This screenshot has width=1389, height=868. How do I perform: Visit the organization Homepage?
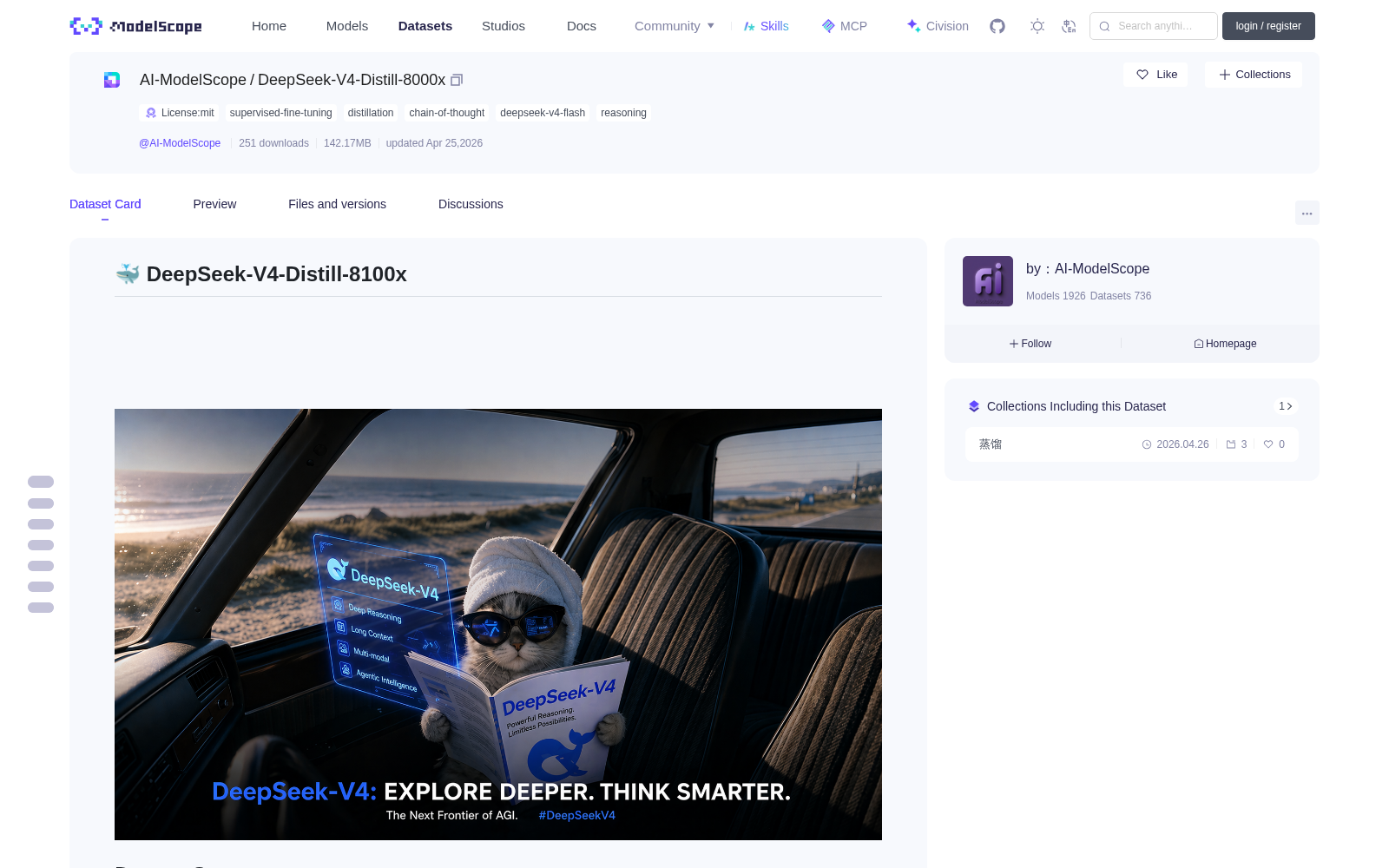(x=1225, y=344)
